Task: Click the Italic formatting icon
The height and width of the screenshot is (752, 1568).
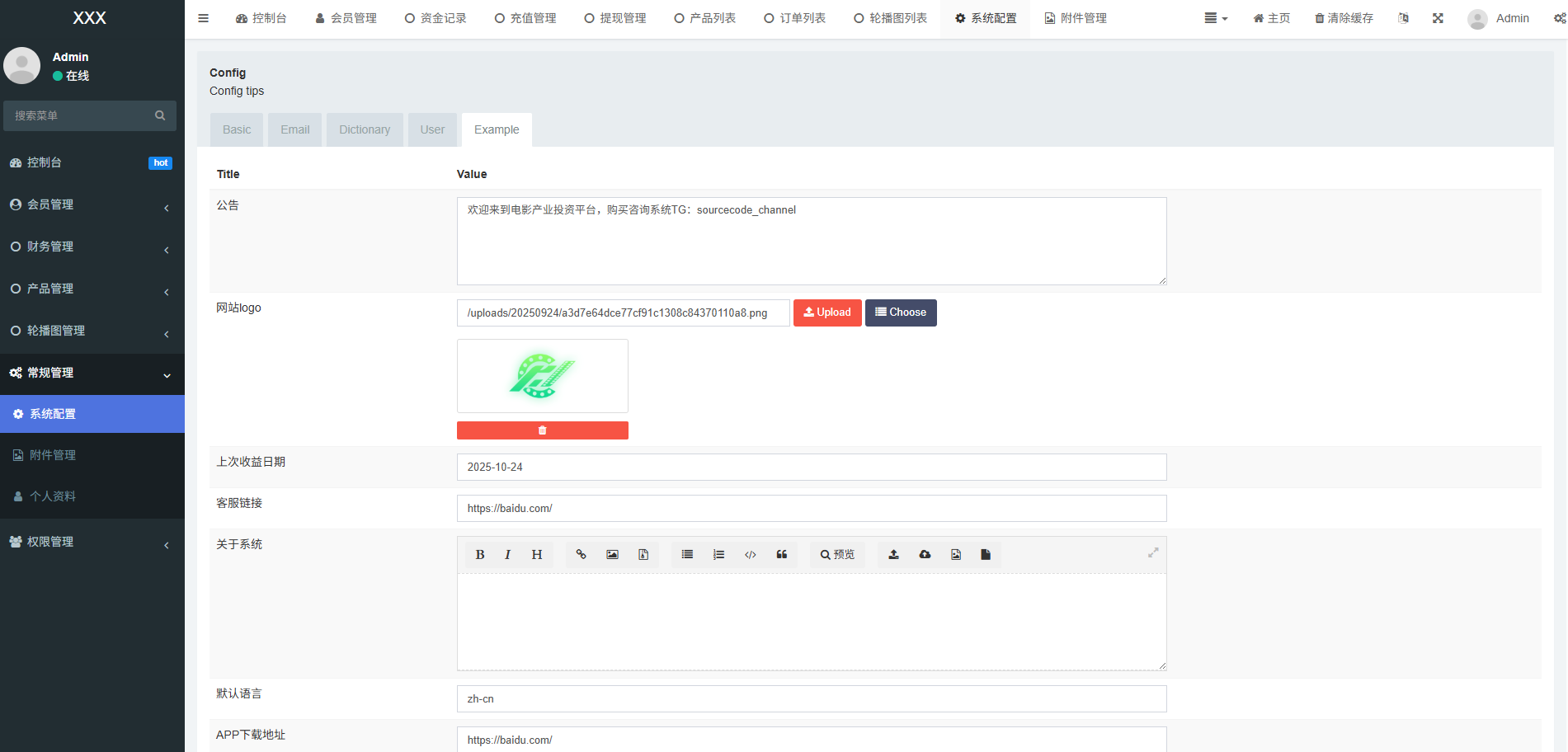Action: pos(507,555)
